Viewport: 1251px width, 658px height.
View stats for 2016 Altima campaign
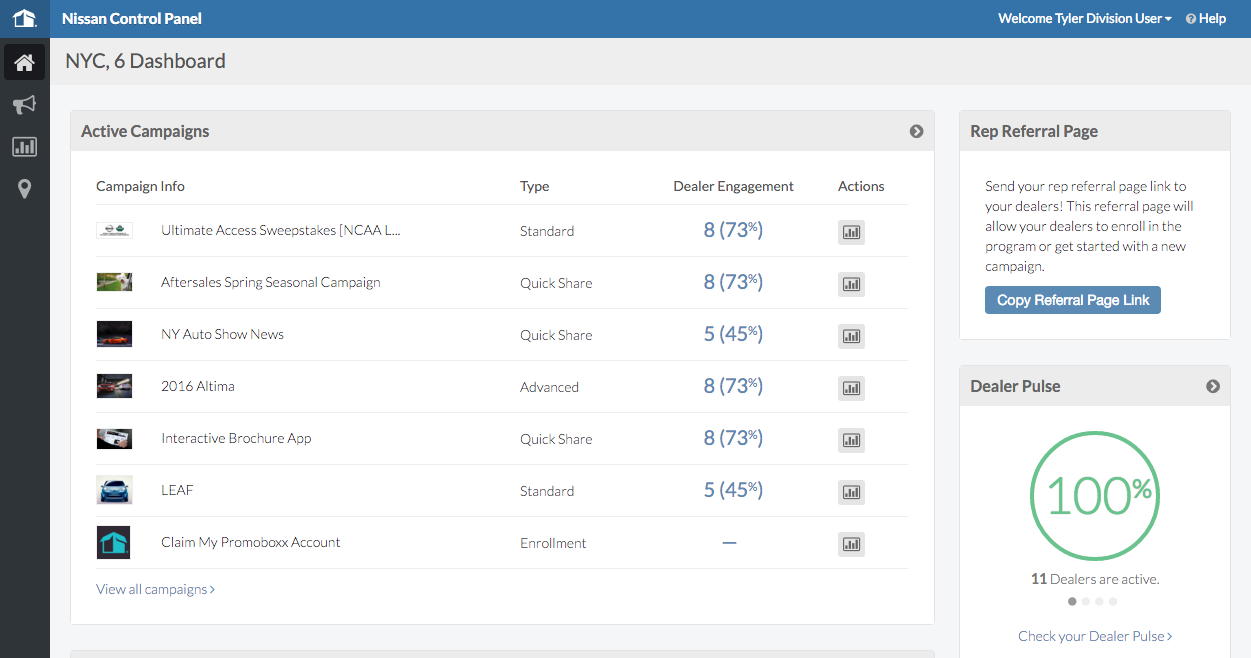pos(851,388)
